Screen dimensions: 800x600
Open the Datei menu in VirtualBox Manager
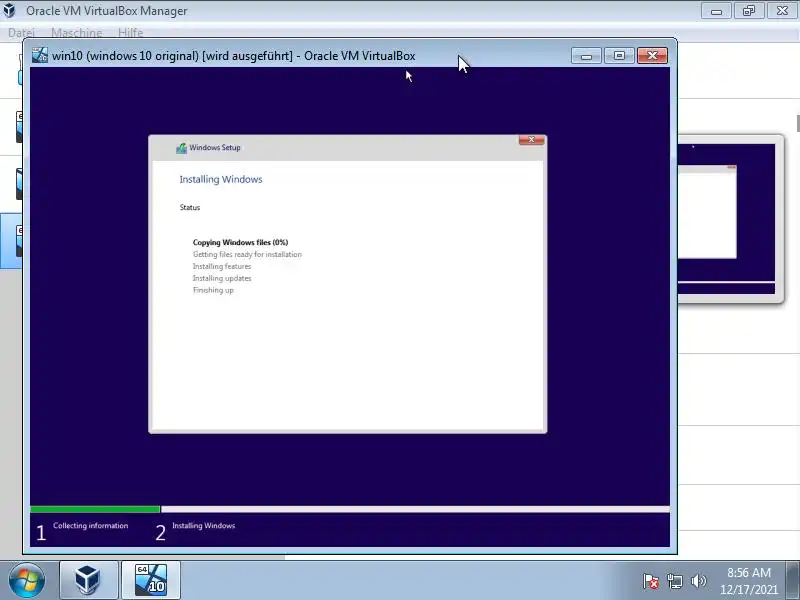(21, 33)
